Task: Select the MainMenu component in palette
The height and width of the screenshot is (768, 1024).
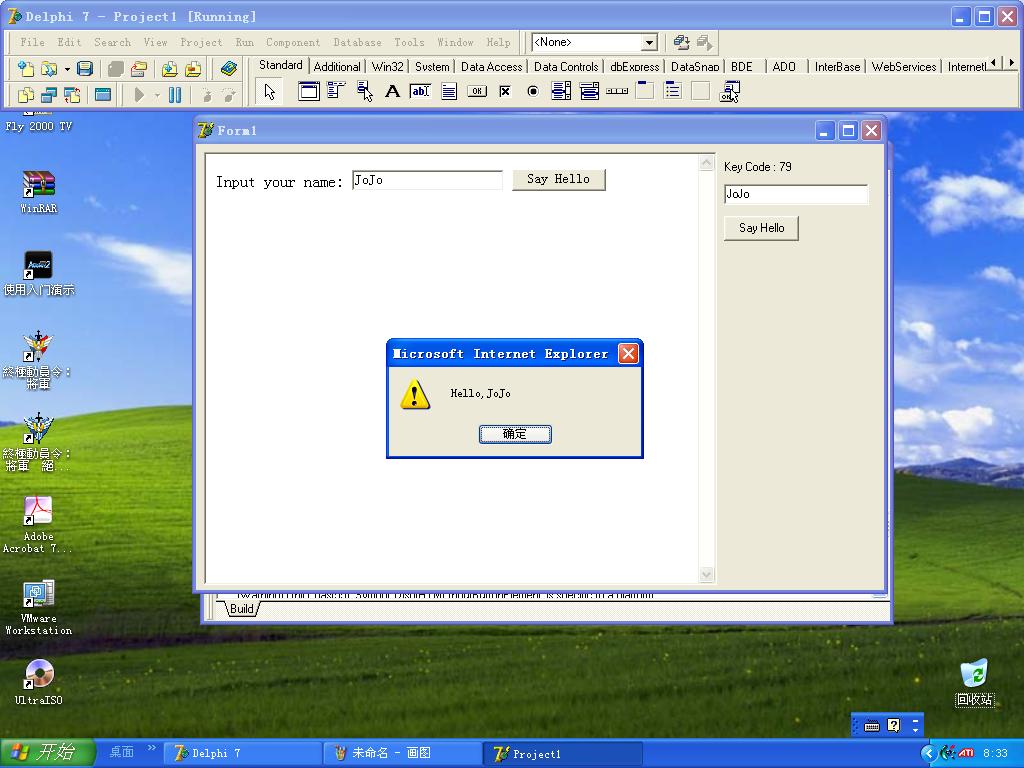Action: point(336,91)
